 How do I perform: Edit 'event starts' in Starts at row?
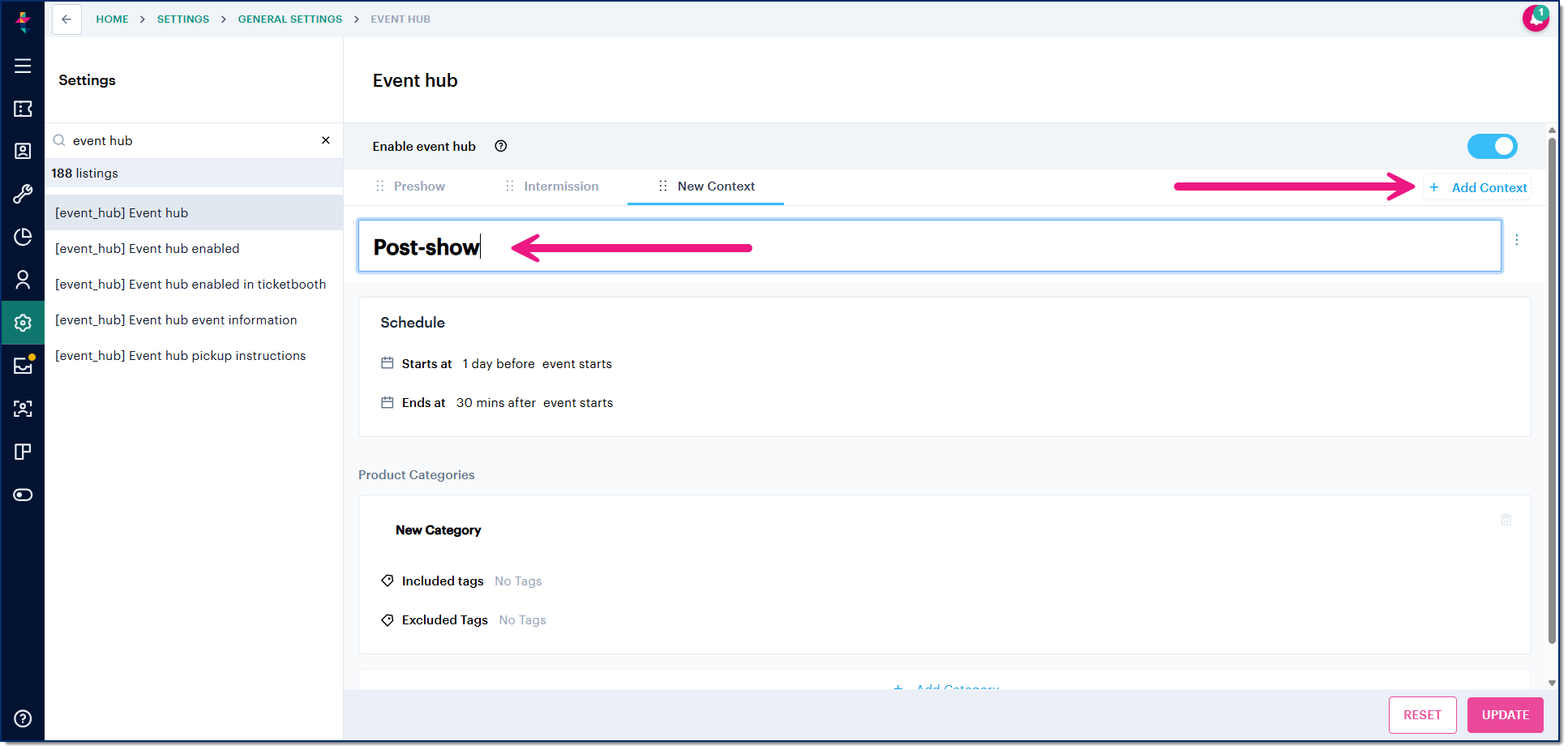577,363
